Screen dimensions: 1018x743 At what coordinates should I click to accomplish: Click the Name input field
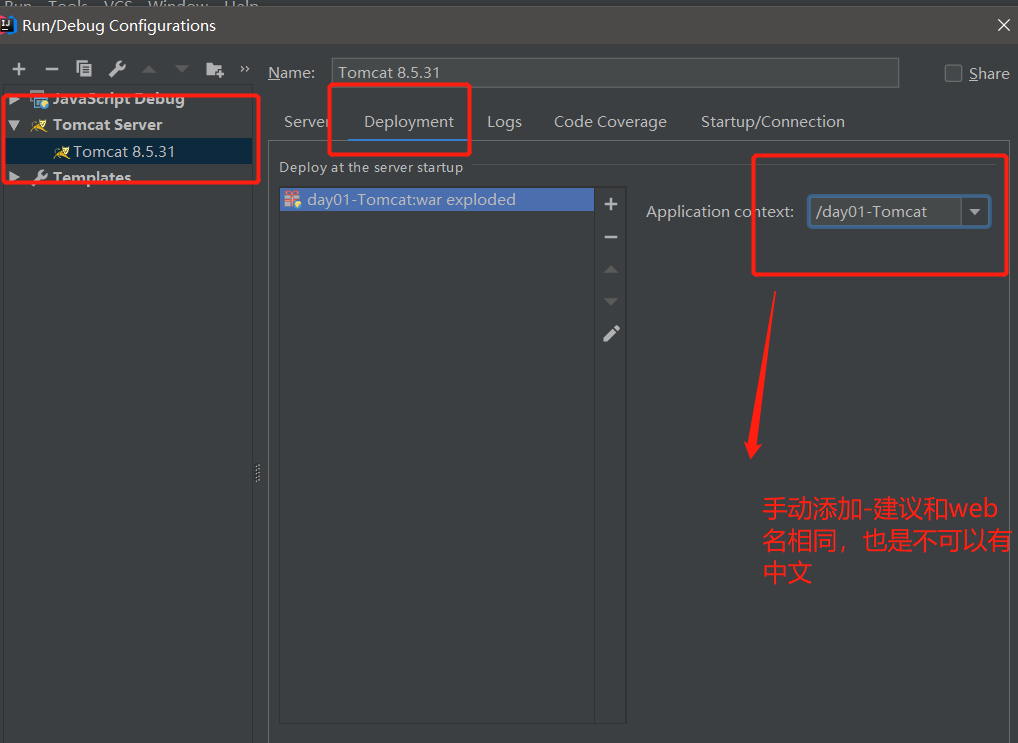click(615, 73)
